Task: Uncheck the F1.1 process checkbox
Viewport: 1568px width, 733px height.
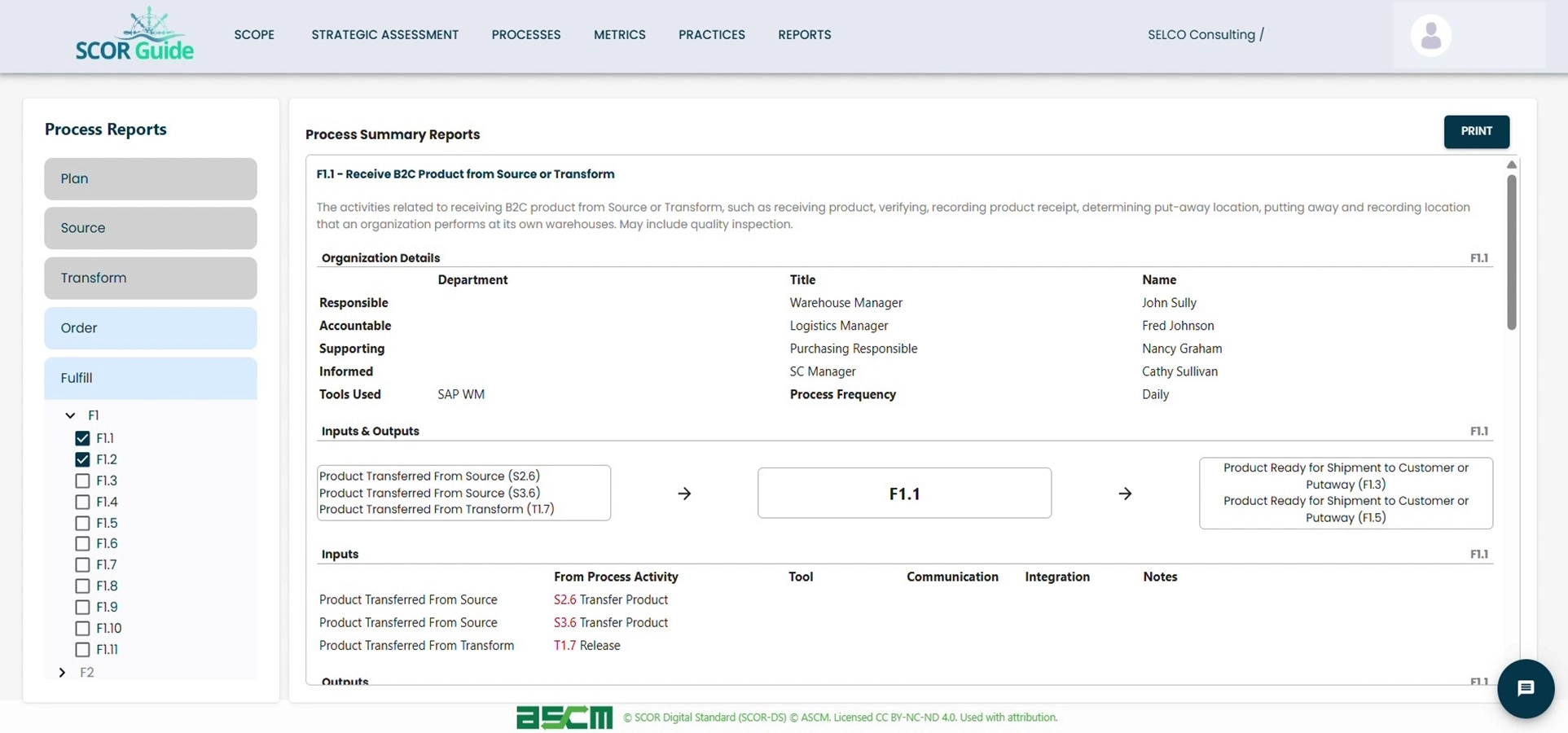Action: (82, 438)
